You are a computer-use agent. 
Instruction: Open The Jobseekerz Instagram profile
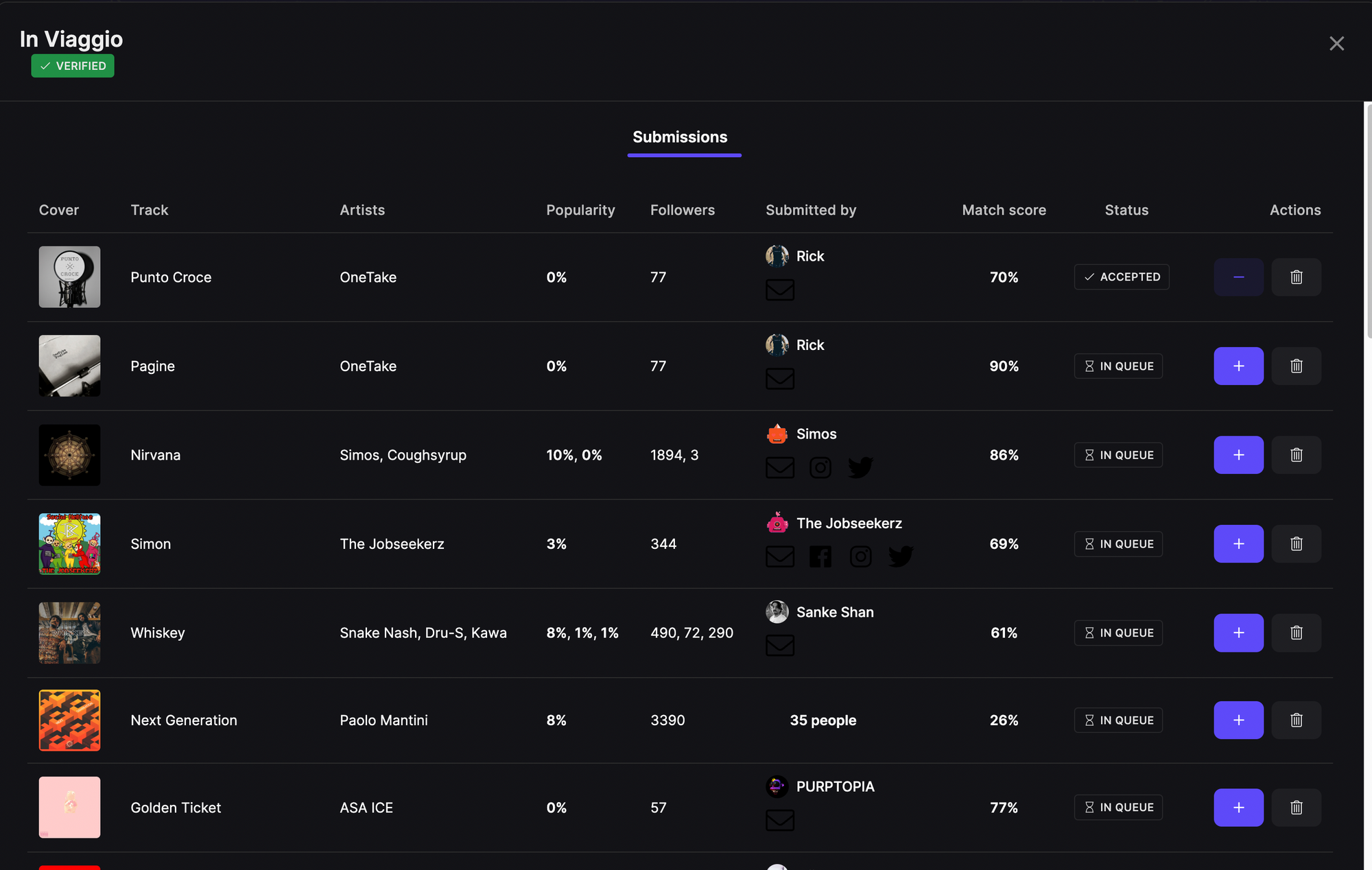pyautogui.click(x=861, y=556)
